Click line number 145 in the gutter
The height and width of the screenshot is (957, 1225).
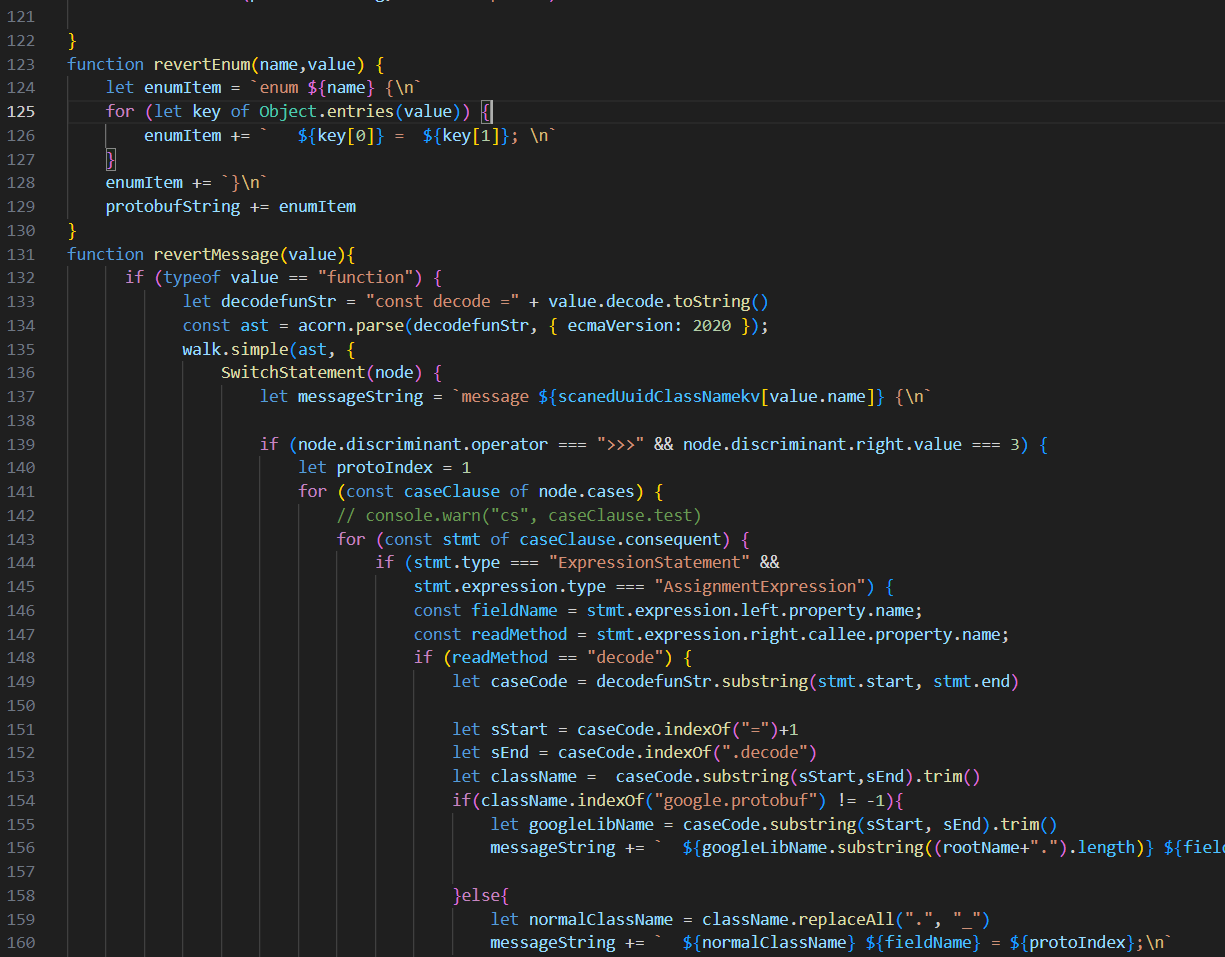coord(21,587)
